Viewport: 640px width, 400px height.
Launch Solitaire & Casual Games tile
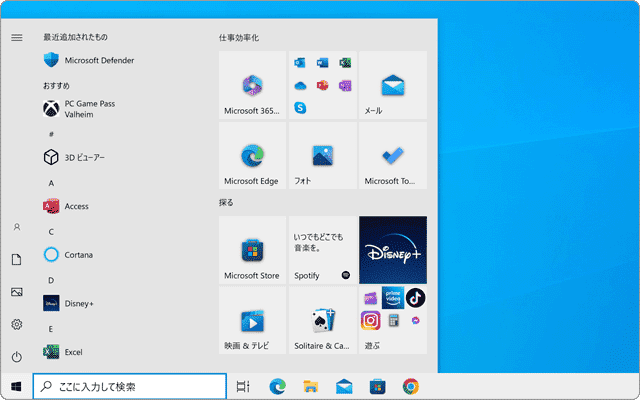(x=322, y=320)
